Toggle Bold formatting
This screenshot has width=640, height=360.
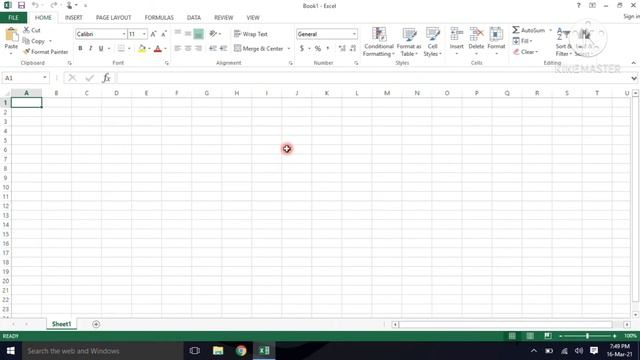pyautogui.click(x=80, y=49)
